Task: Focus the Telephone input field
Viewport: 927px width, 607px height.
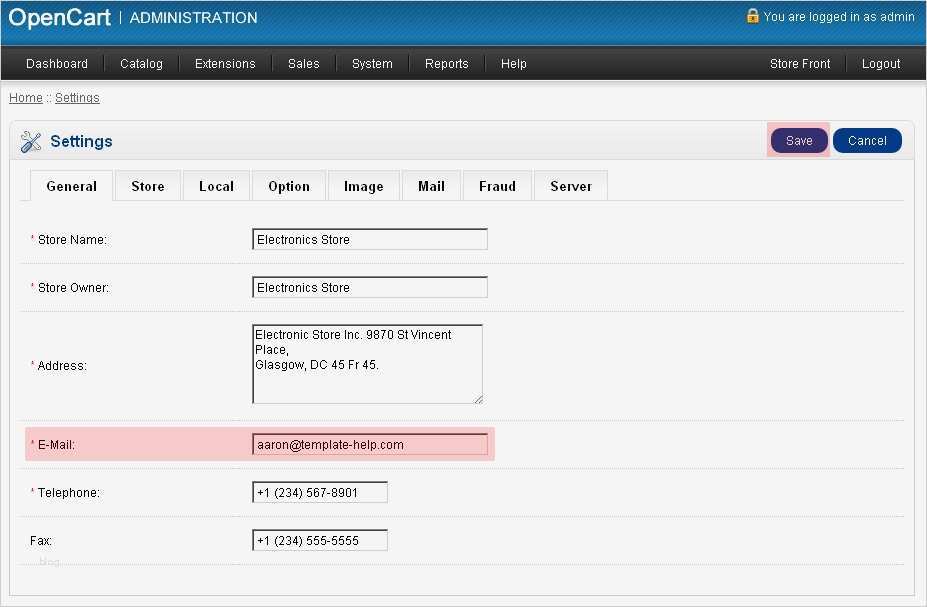Action: click(320, 492)
